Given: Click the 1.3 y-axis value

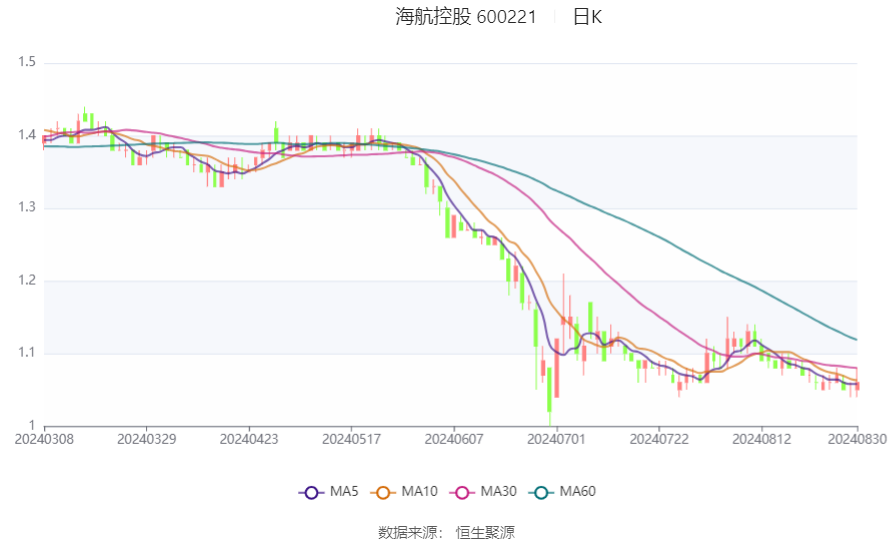Looking at the screenshot, I should pyautogui.click(x=26, y=207).
